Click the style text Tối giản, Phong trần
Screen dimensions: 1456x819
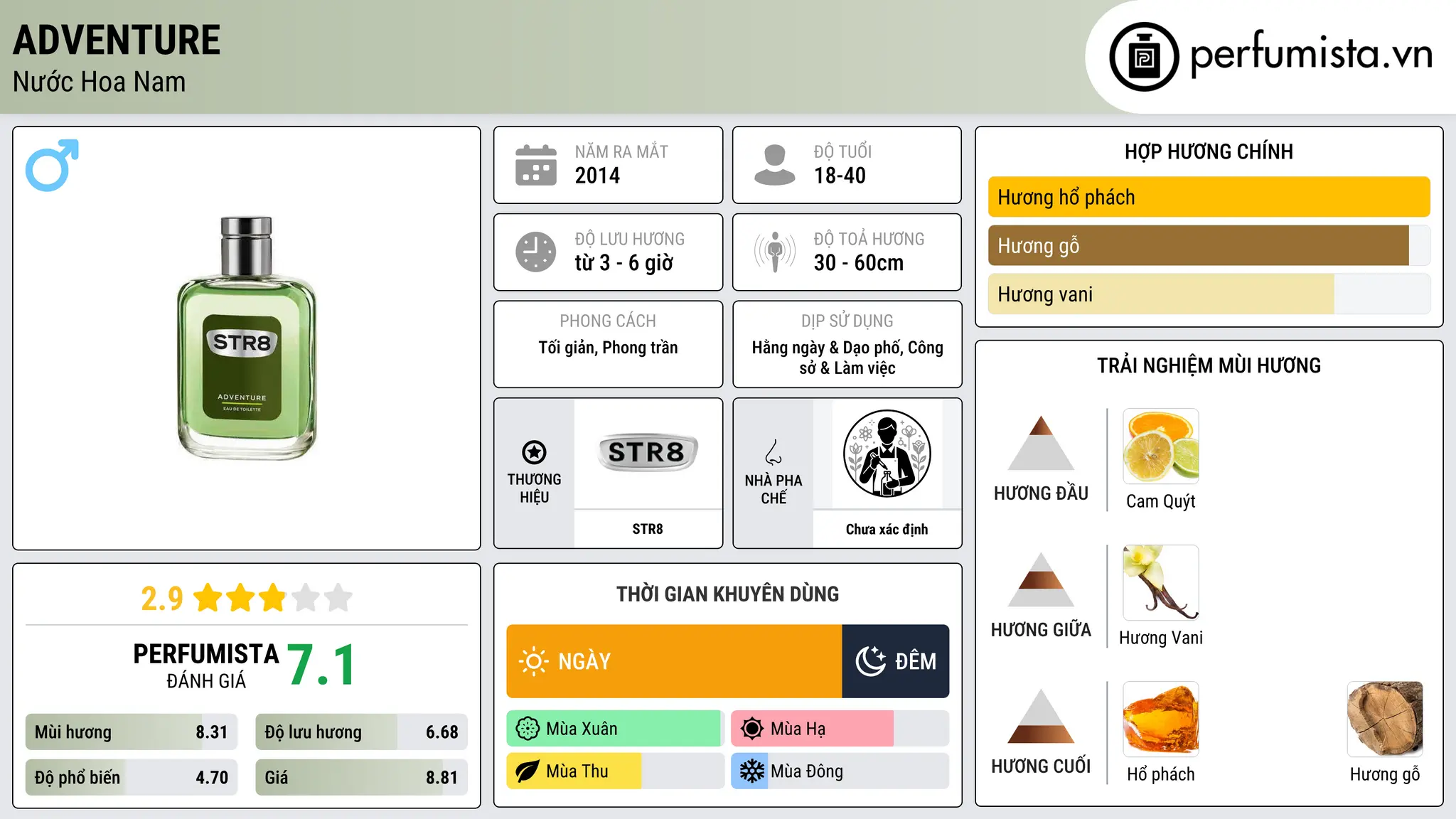tap(608, 348)
